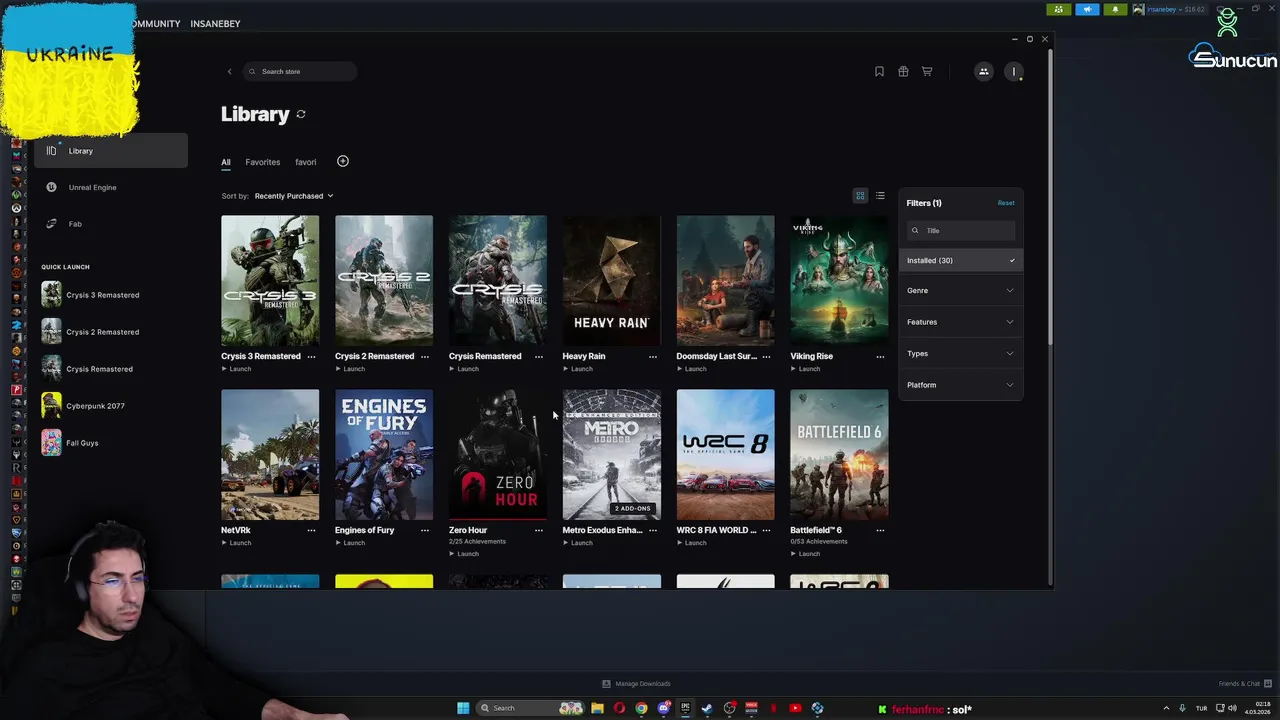Click the notification bell in Steam window
The height and width of the screenshot is (720, 1280).
pos(1115,10)
